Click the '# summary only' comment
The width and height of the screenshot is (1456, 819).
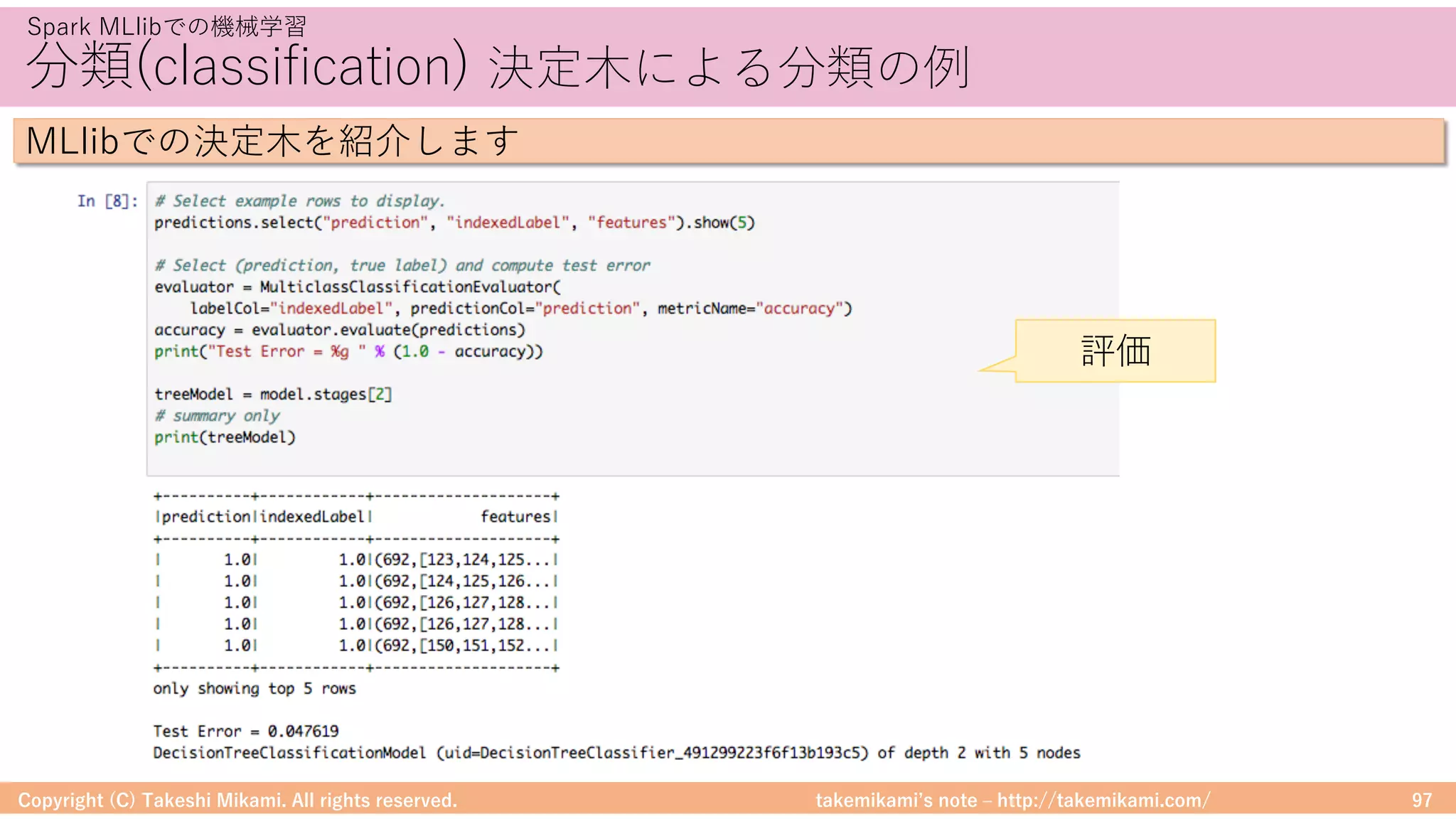click(x=217, y=415)
